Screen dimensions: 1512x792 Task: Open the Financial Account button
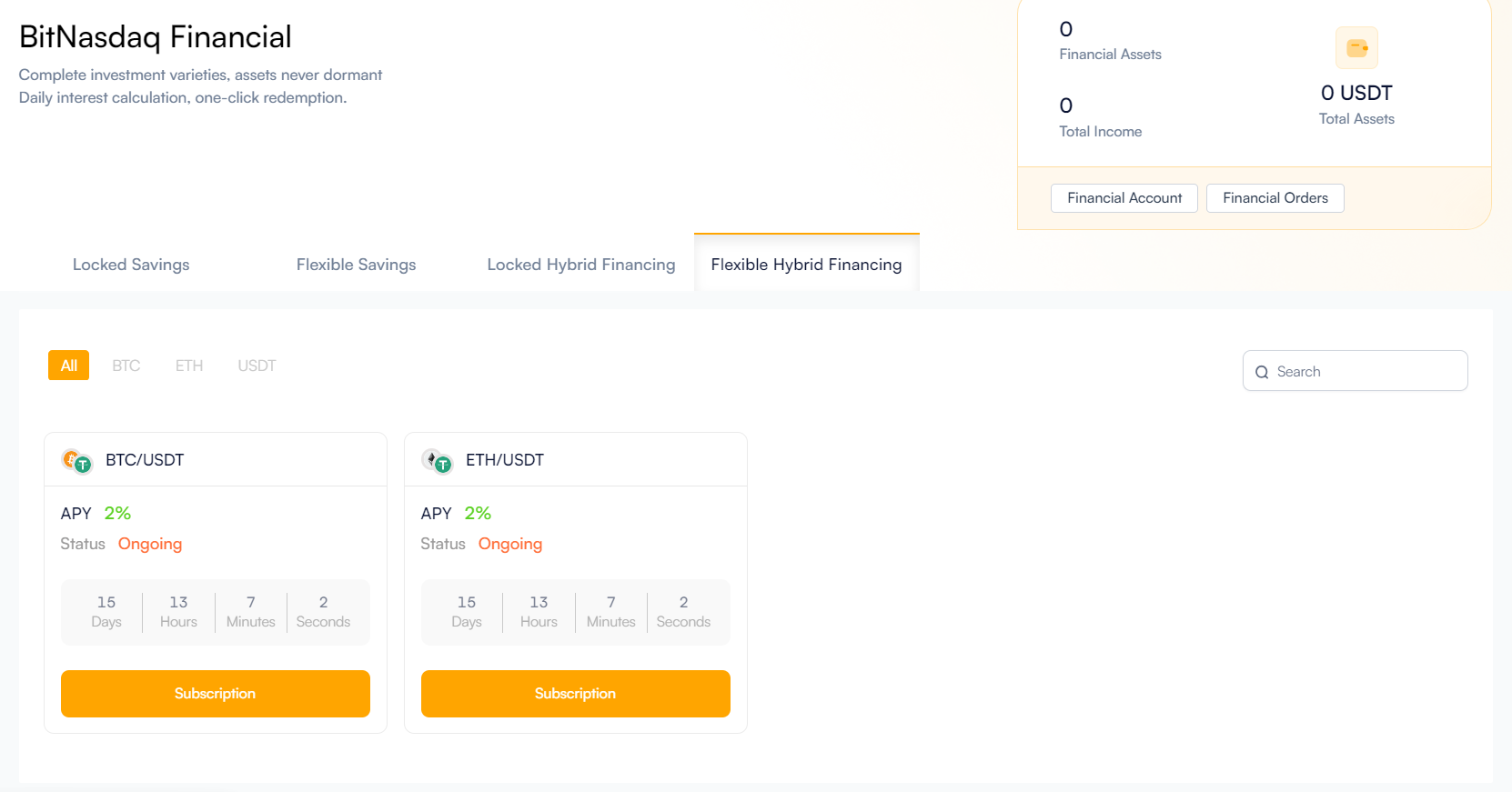(1124, 198)
